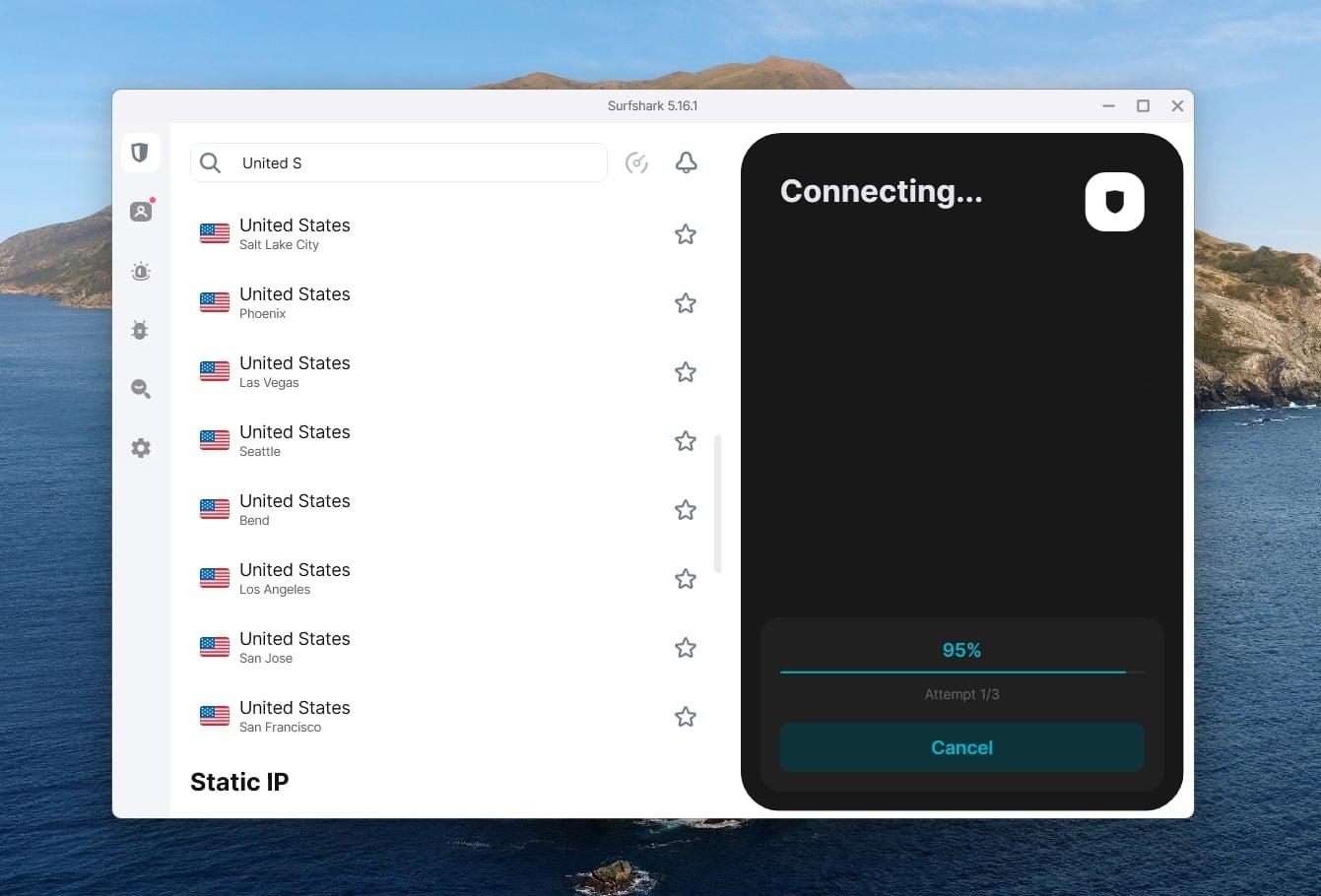The image size is (1321, 896).
Task: Open the Search feature in the sidebar
Action: (x=140, y=389)
